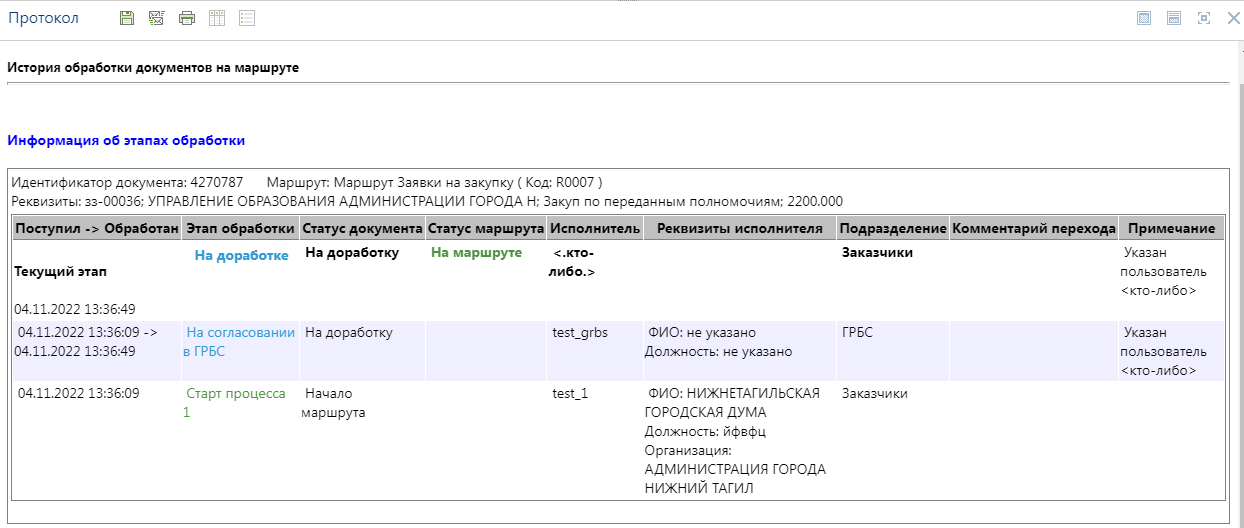1244x528 pixels.
Task: Click the Print icon in toolbar
Action: (187, 18)
